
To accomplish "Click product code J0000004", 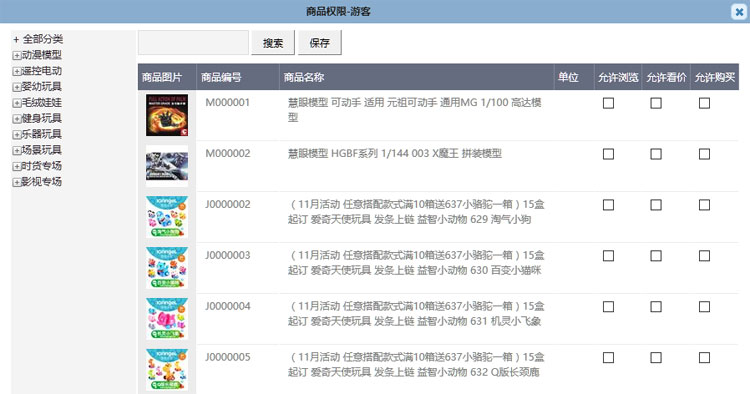I will point(228,306).
